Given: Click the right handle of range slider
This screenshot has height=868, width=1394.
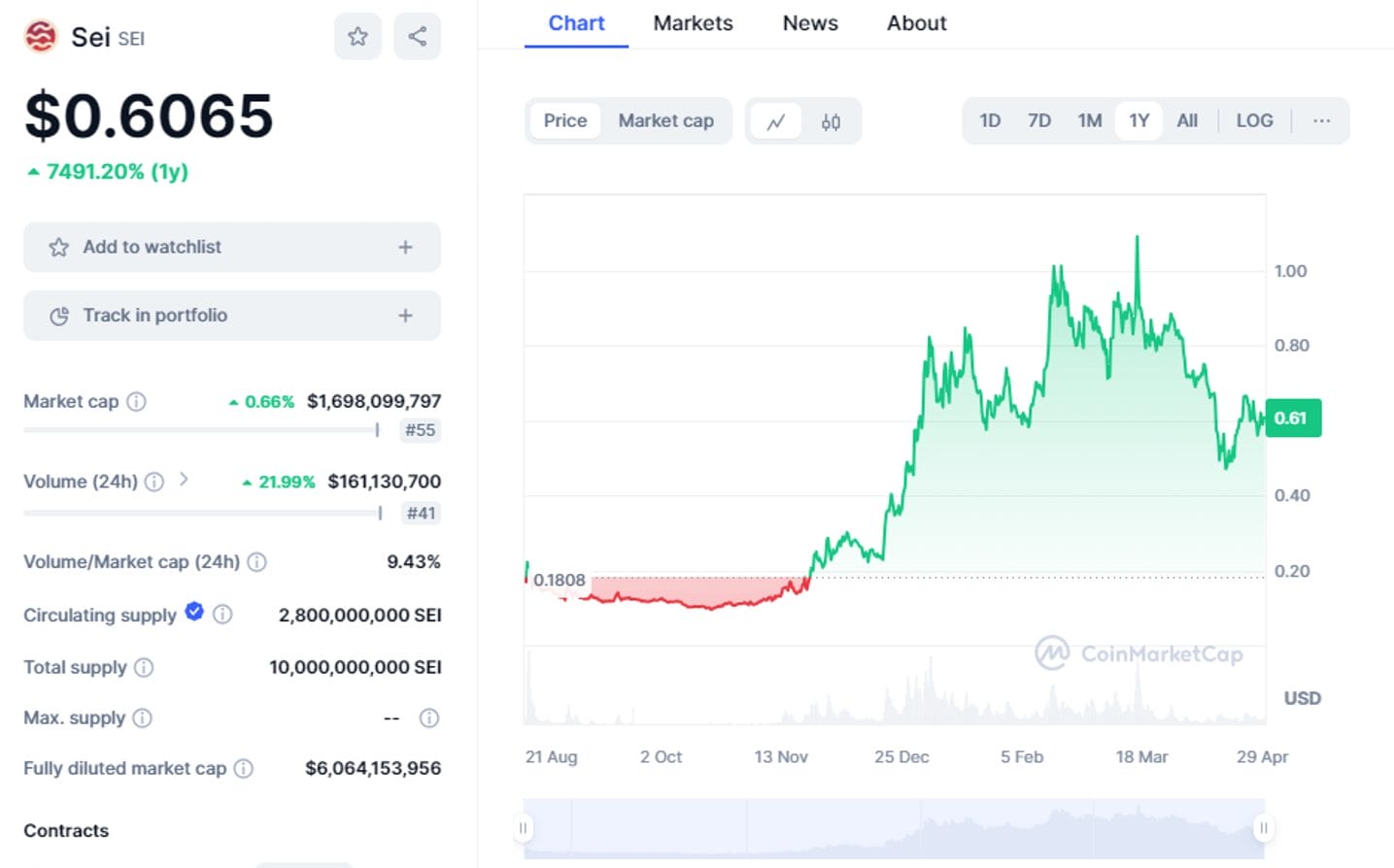Looking at the screenshot, I should coord(1263,828).
